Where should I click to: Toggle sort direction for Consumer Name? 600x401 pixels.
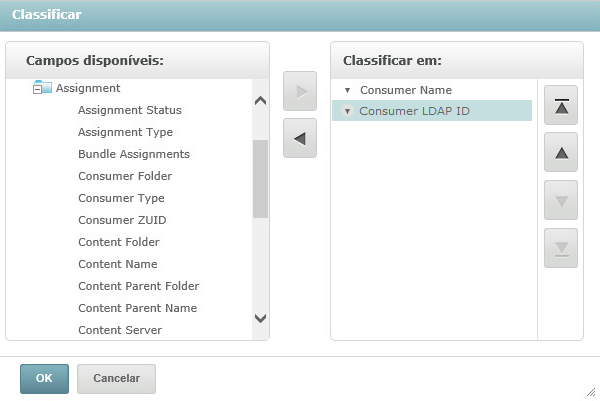(x=347, y=90)
